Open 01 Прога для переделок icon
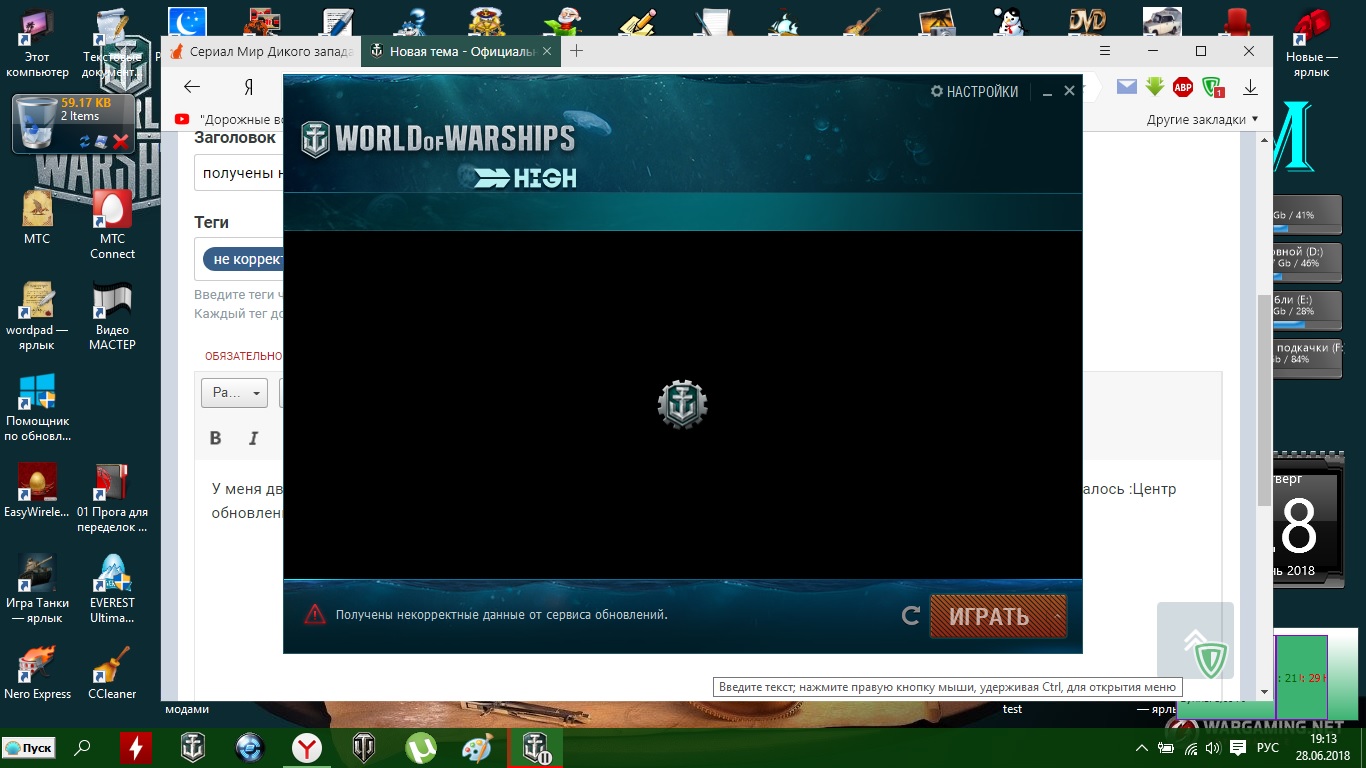This screenshot has height=768, width=1366. point(112,498)
